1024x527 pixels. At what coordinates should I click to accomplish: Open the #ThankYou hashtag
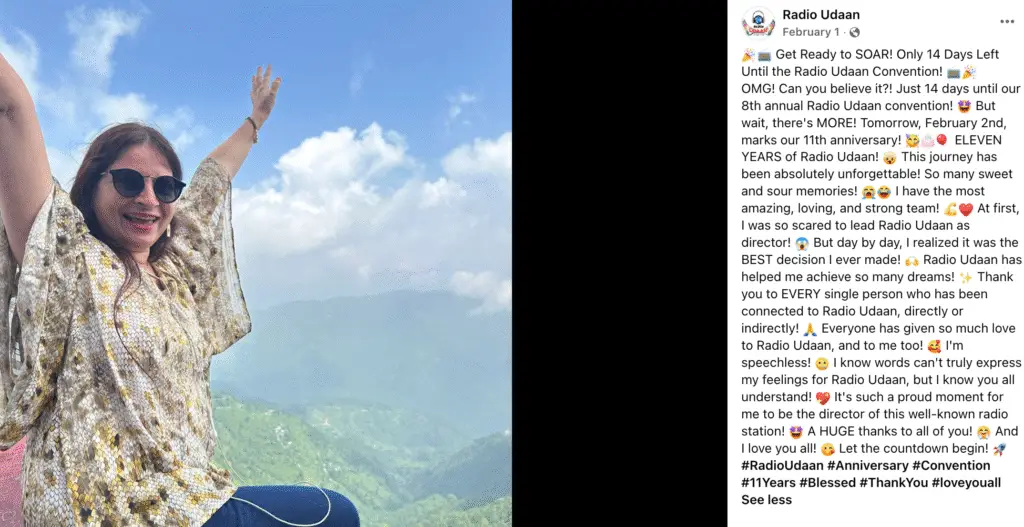[893, 483]
